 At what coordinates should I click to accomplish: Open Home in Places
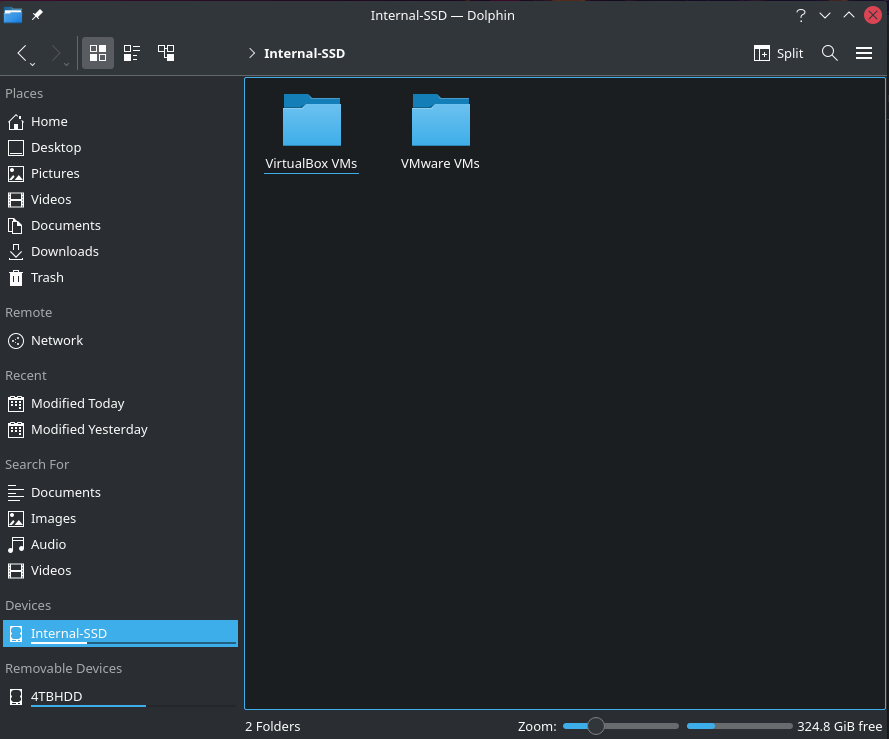coord(120,121)
